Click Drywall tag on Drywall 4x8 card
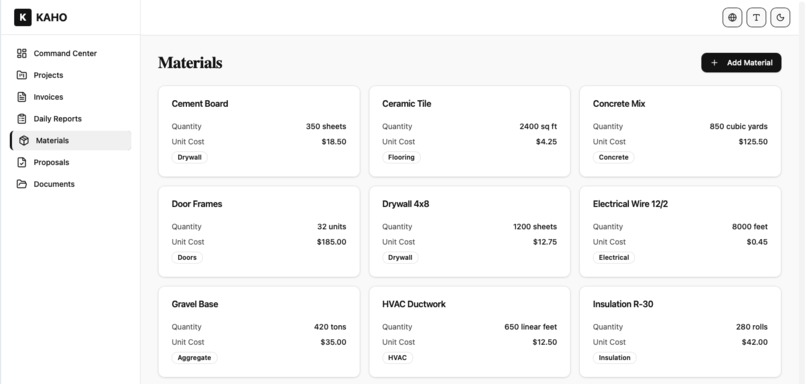Image resolution: width=806 pixels, height=384 pixels. pyautogui.click(x=400, y=258)
